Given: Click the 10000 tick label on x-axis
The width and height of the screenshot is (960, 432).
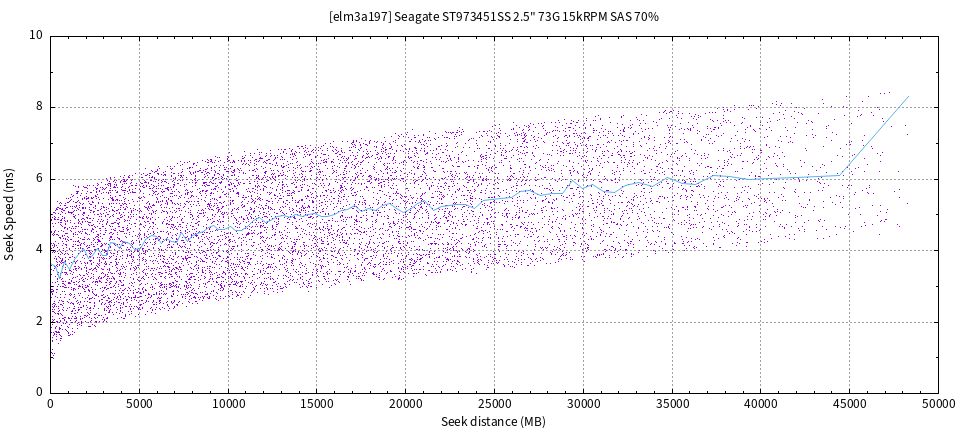Looking at the screenshot, I should pyautogui.click(x=228, y=404).
